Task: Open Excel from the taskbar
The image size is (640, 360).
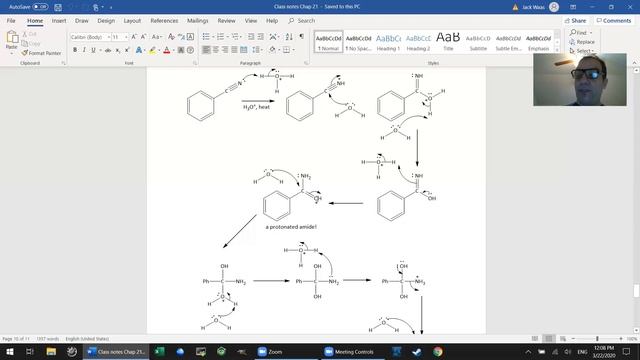Action: pyautogui.click(x=160, y=351)
